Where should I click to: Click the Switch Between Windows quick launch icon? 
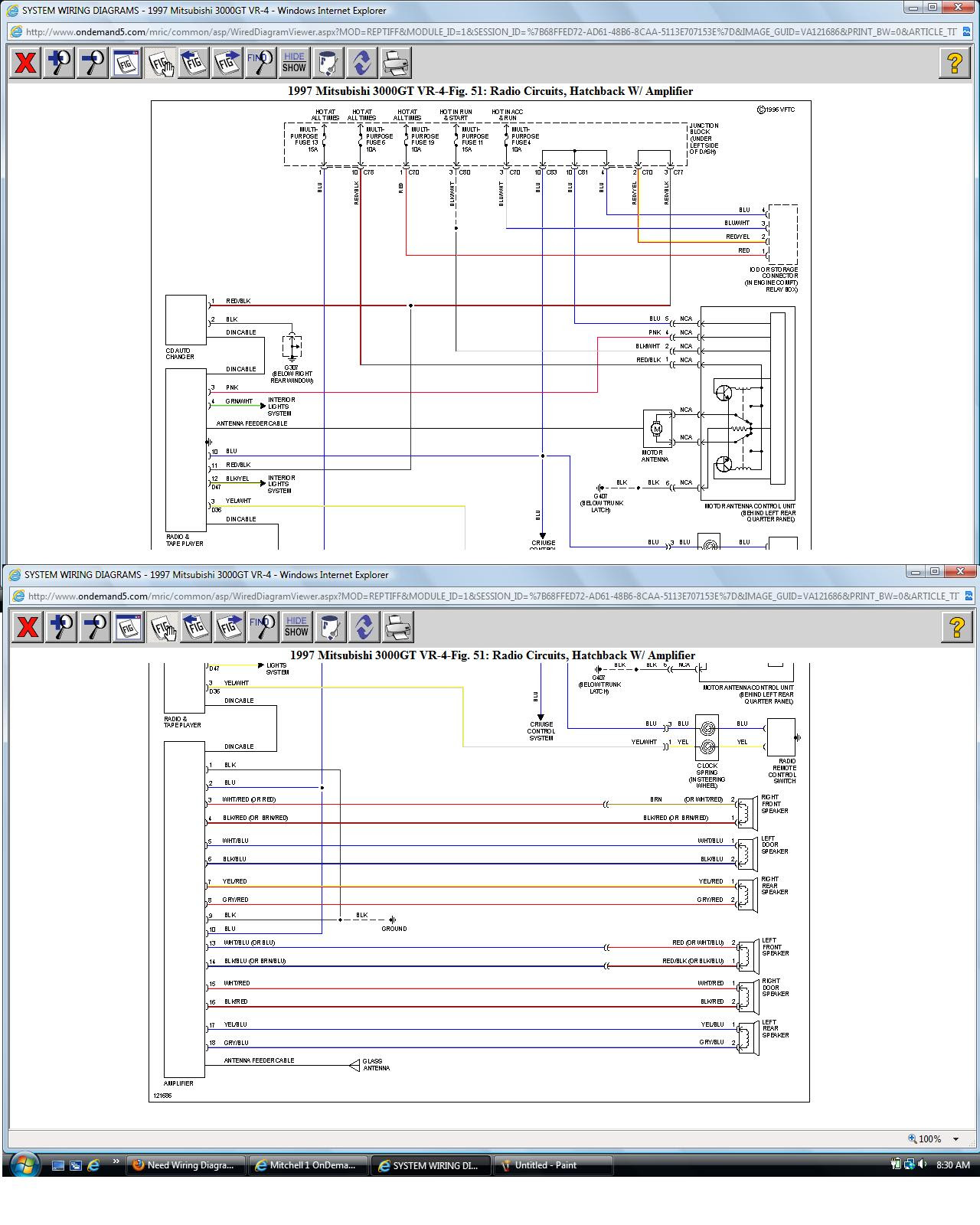(x=75, y=1165)
